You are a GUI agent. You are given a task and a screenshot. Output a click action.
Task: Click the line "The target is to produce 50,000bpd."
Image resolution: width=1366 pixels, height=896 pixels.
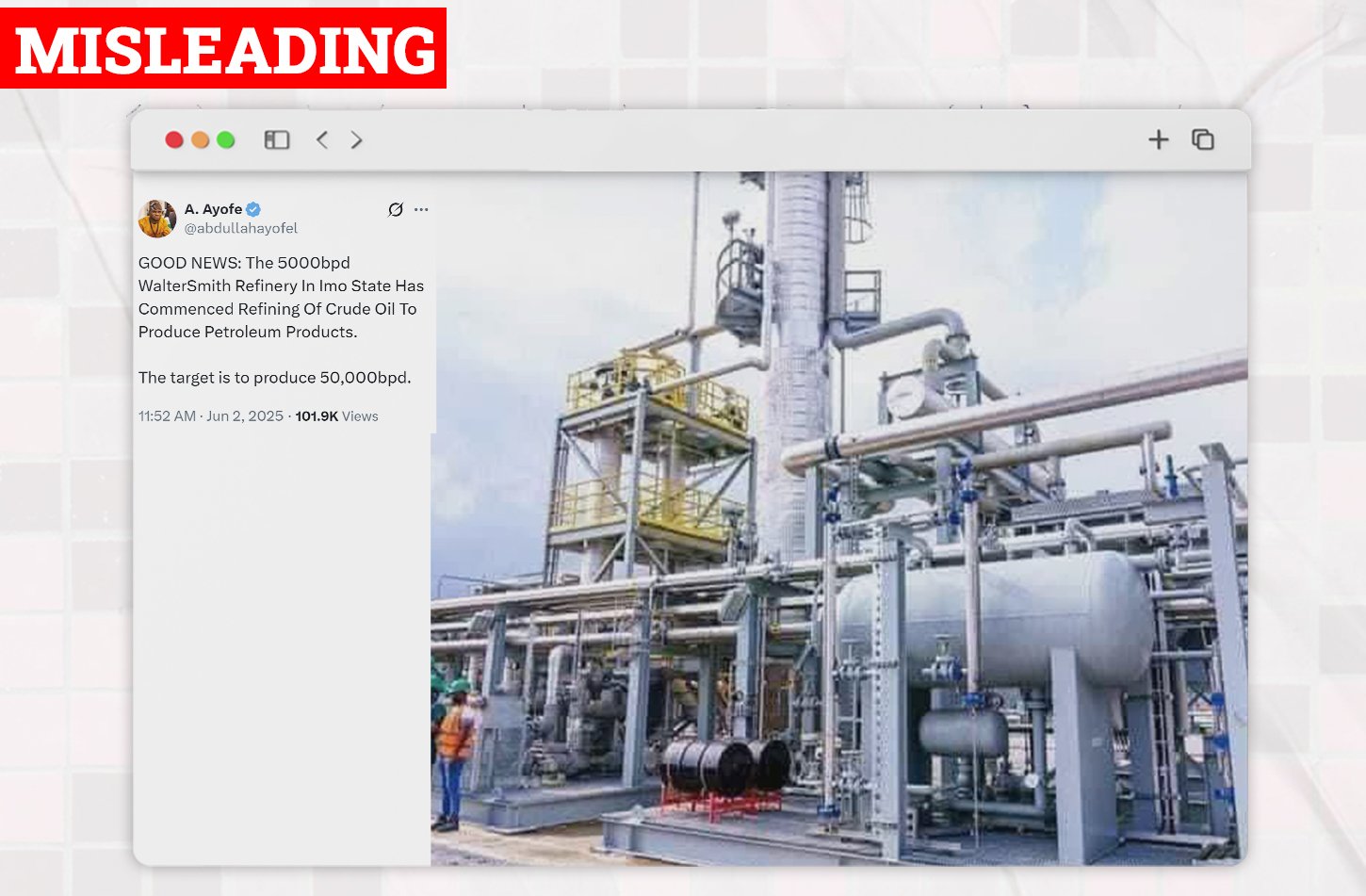click(x=275, y=378)
